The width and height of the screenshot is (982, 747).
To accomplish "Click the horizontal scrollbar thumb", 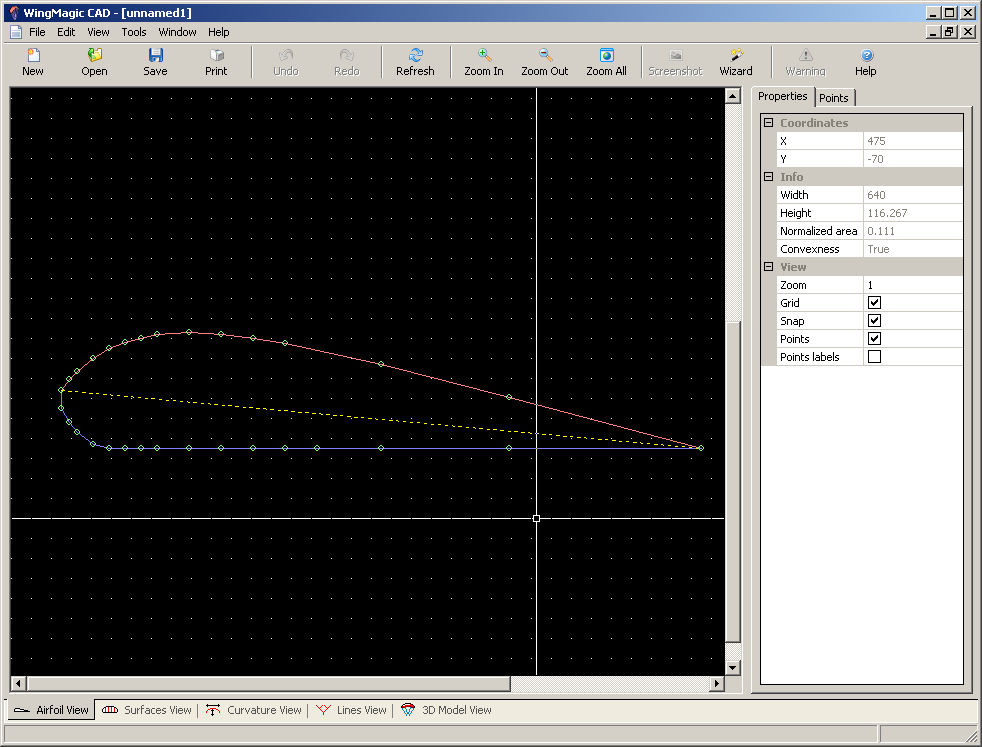I will (268, 684).
